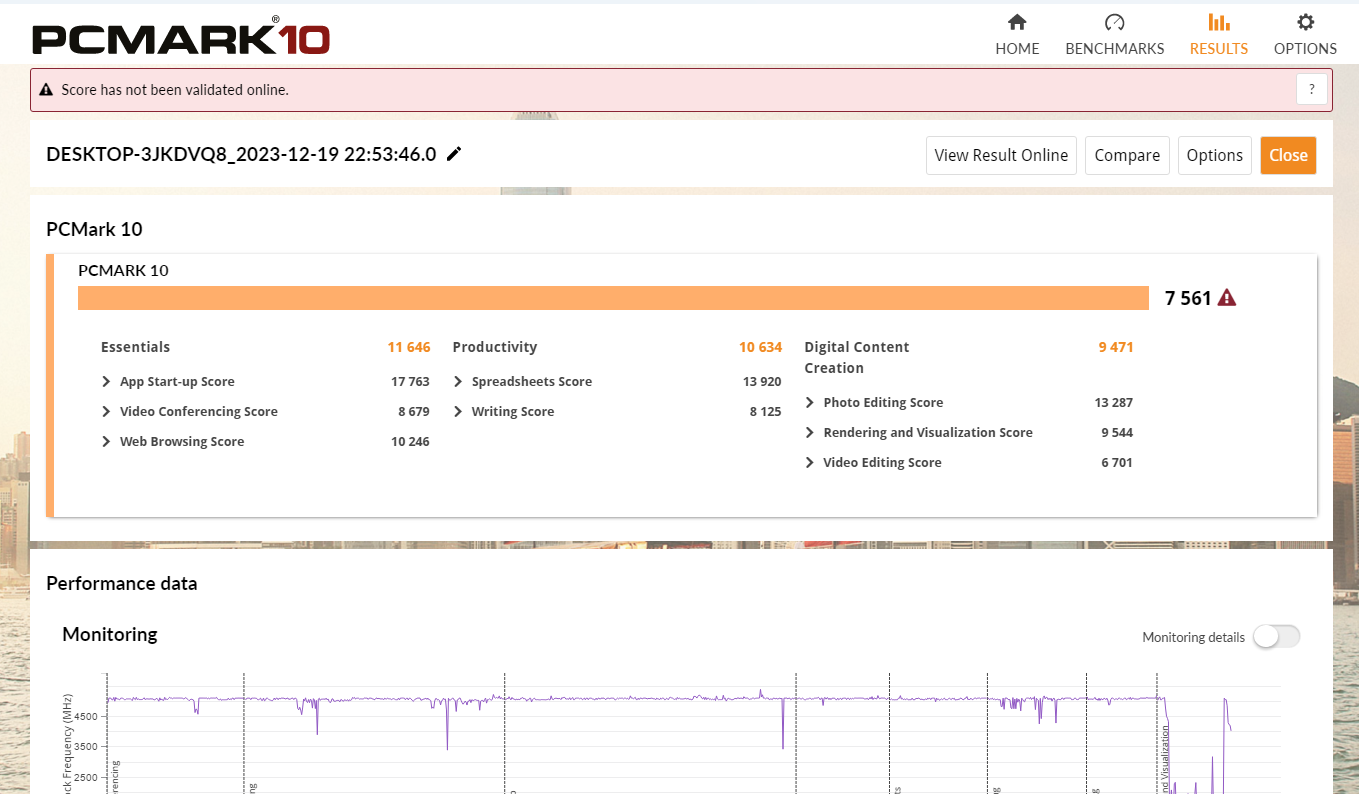Click the Results bar chart icon
The image size is (1359, 794).
pos(1219,22)
